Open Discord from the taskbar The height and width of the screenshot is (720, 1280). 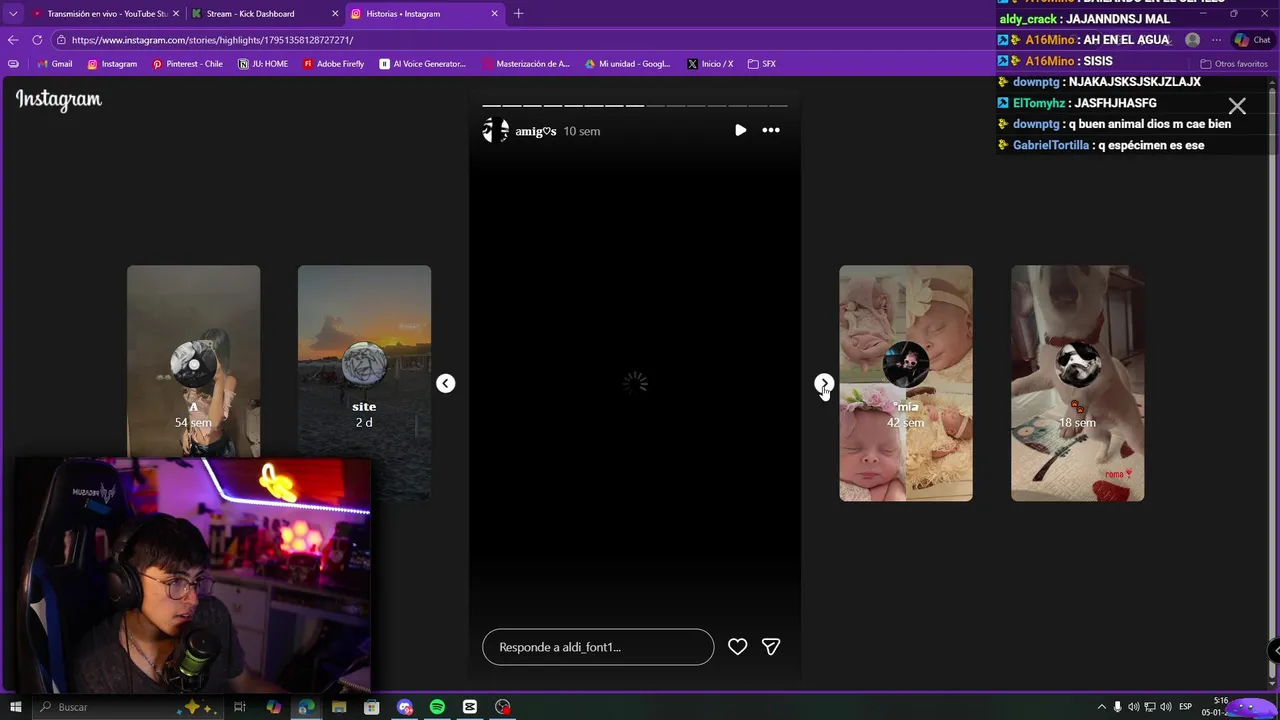(x=405, y=707)
